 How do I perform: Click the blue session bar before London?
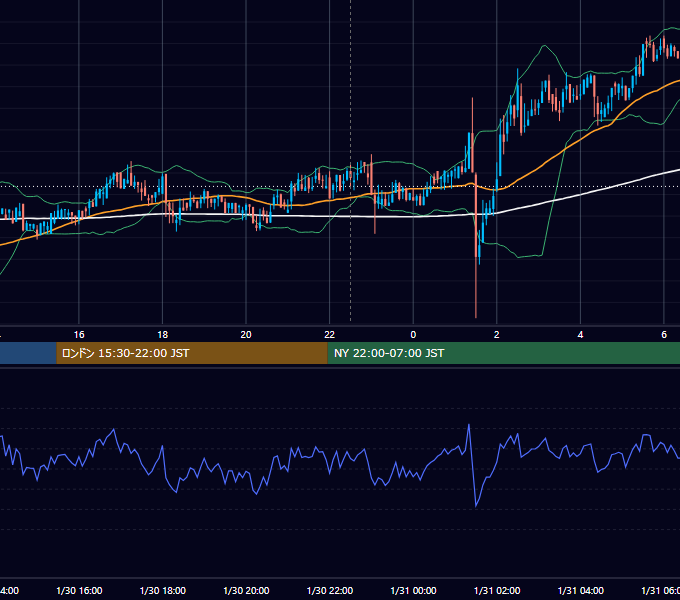click(28, 353)
